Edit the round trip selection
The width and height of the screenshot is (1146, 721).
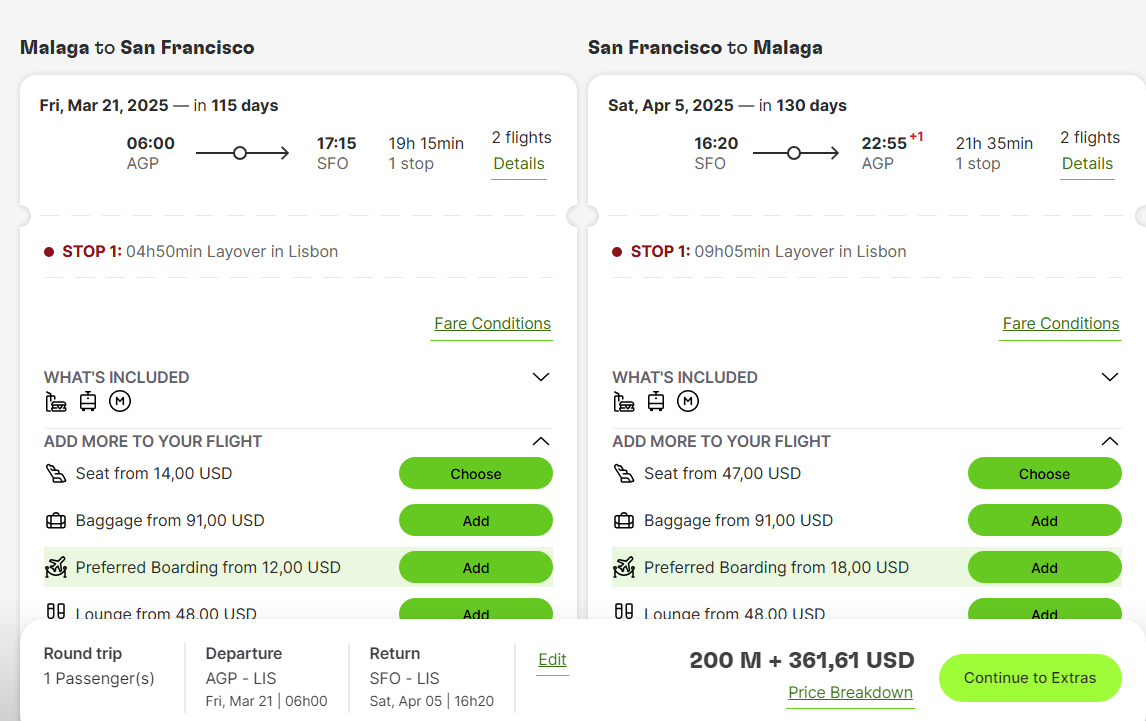click(552, 660)
